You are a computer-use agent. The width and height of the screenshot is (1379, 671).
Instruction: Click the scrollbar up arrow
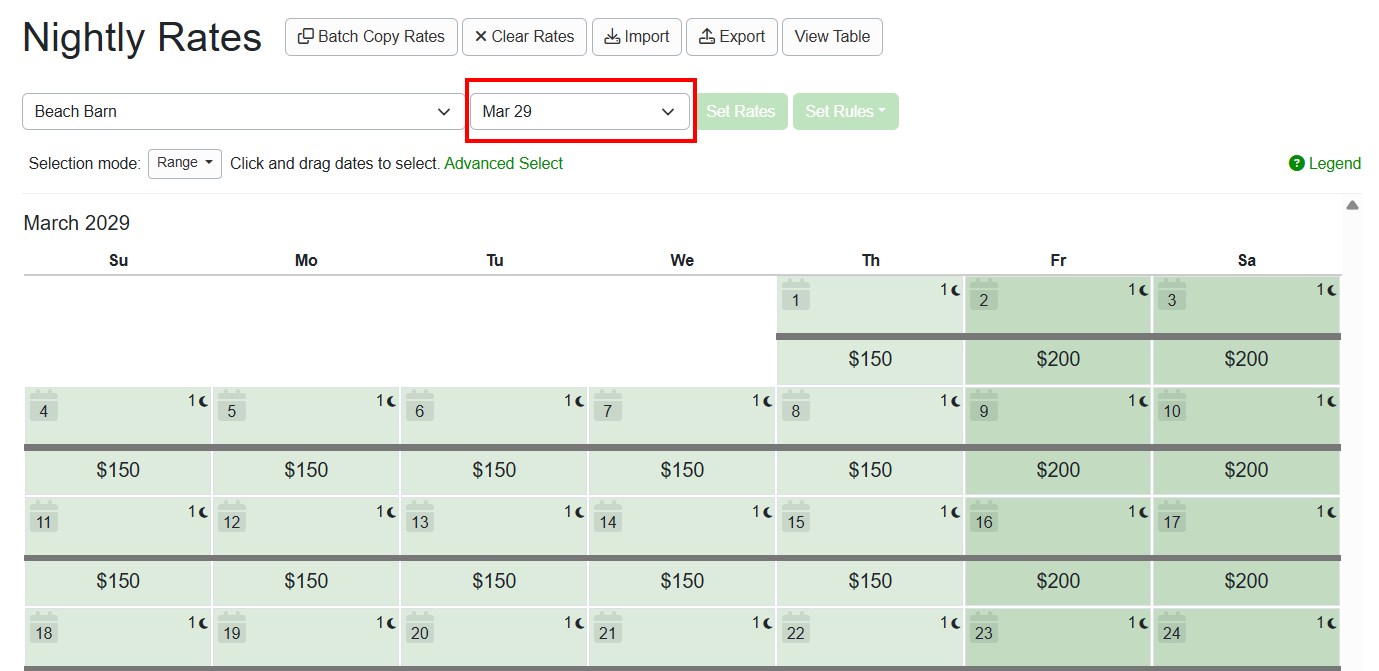coord(1352,205)
